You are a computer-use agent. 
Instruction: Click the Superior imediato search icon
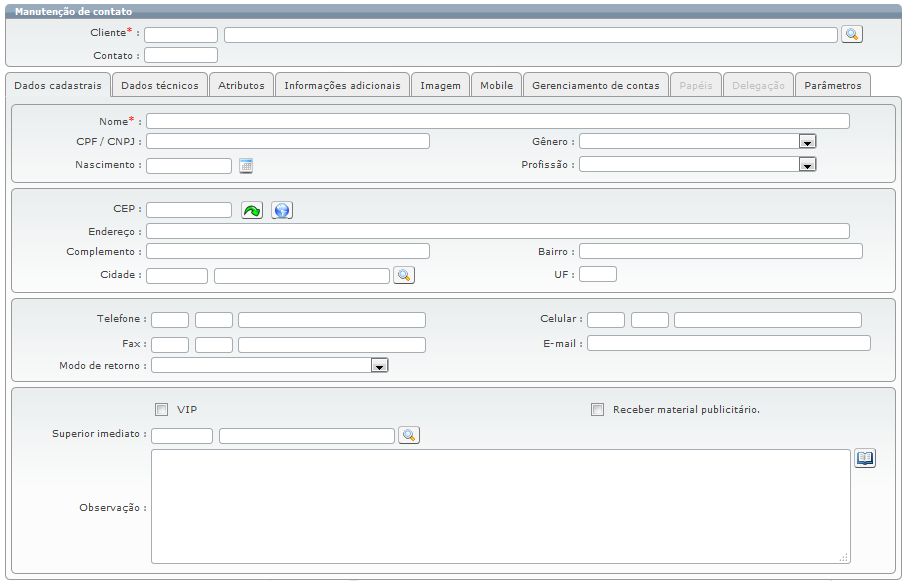point(408,435)
